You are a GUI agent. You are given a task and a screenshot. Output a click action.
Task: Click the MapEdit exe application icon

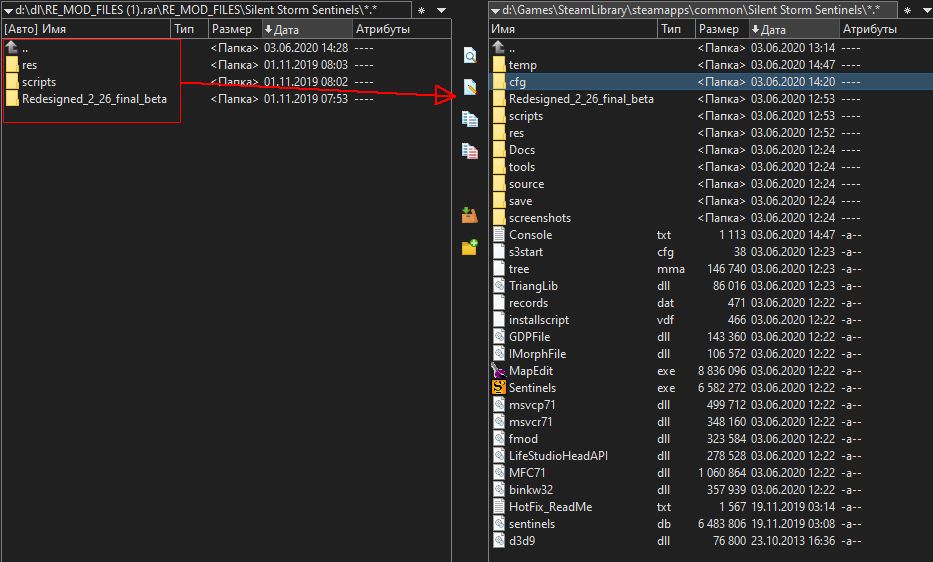point(499,371)
